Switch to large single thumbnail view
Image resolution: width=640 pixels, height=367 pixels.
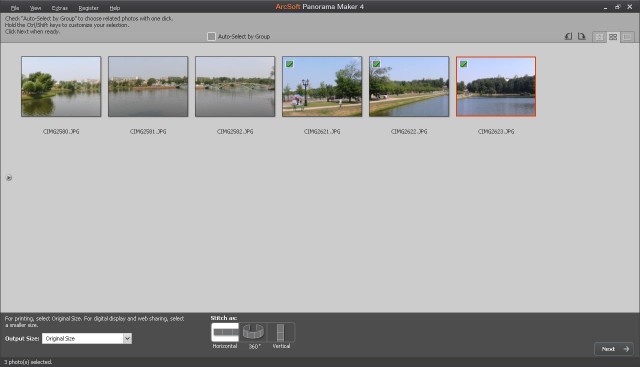pyautogui.click(x=627, y=37)
